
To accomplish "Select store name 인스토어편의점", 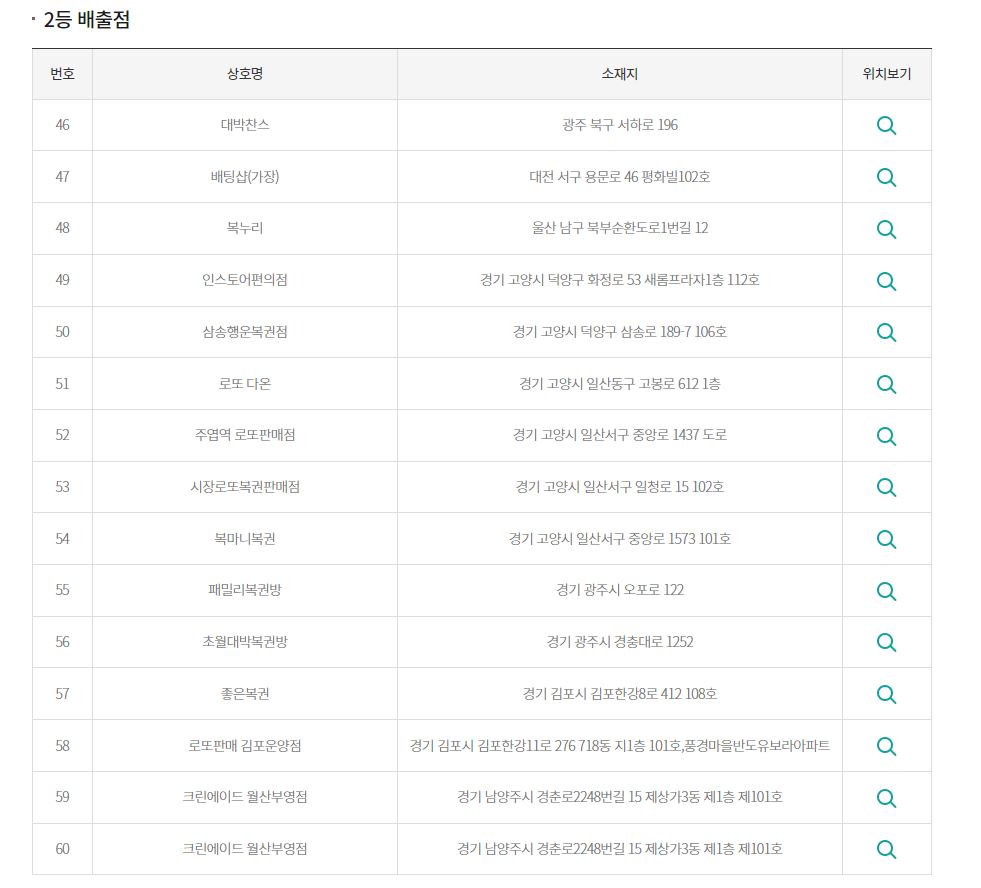I will click(x=245, y=280).
